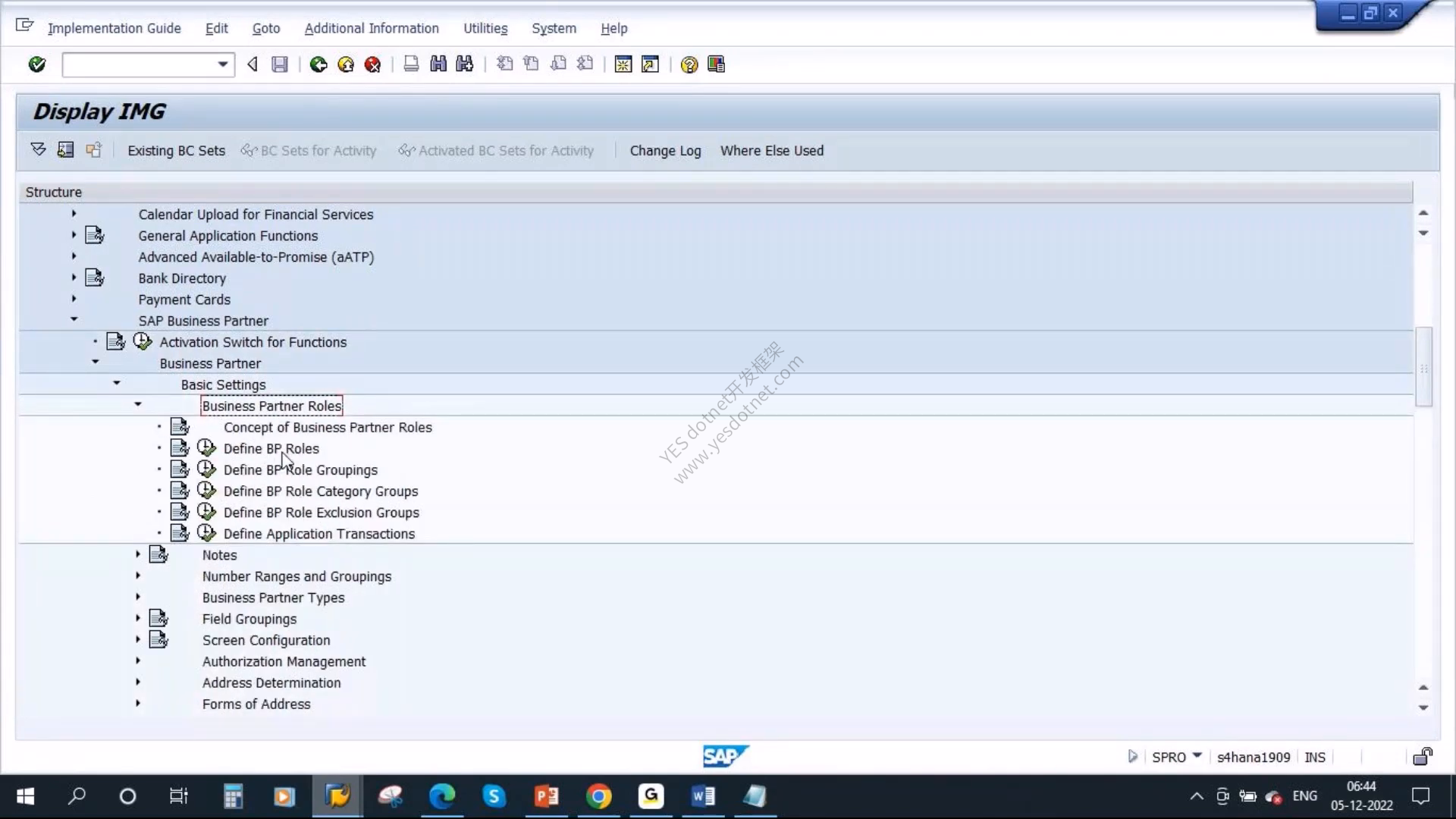Click the Existing BC Sets button
This screenshot has width=1456, height=819.
(x=176, y=150)
